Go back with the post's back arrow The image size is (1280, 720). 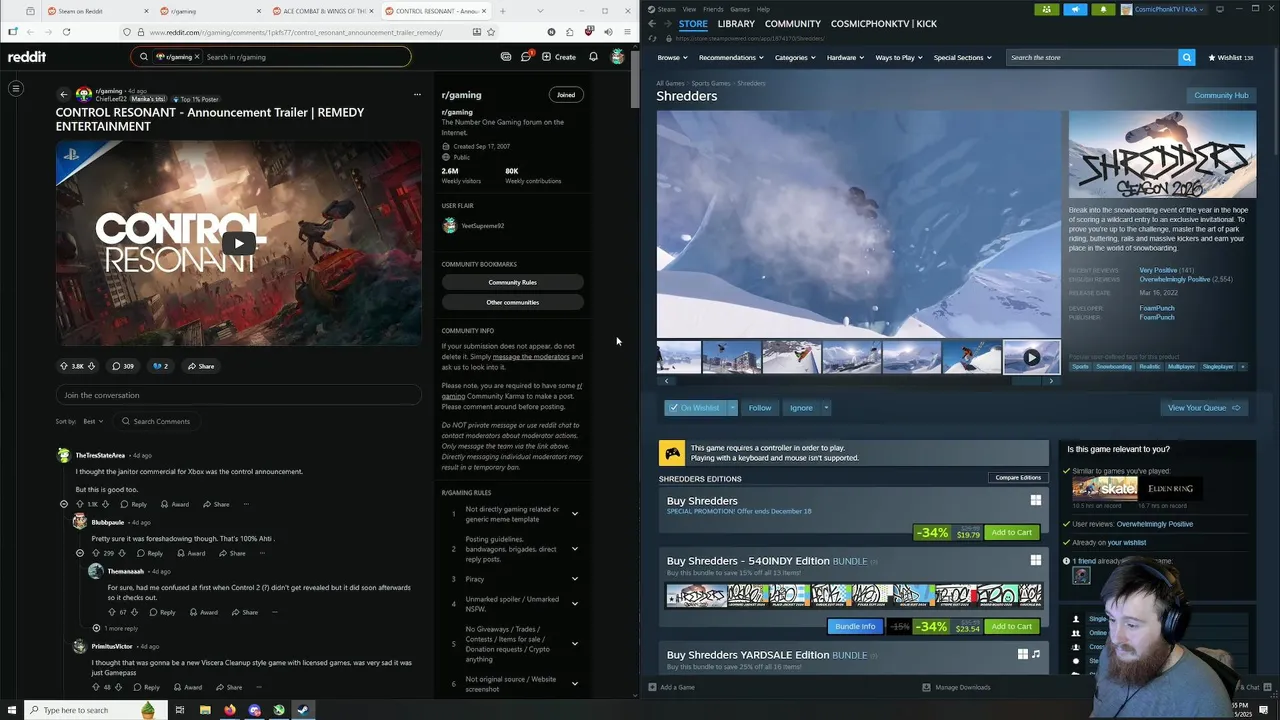click(64, 95)
